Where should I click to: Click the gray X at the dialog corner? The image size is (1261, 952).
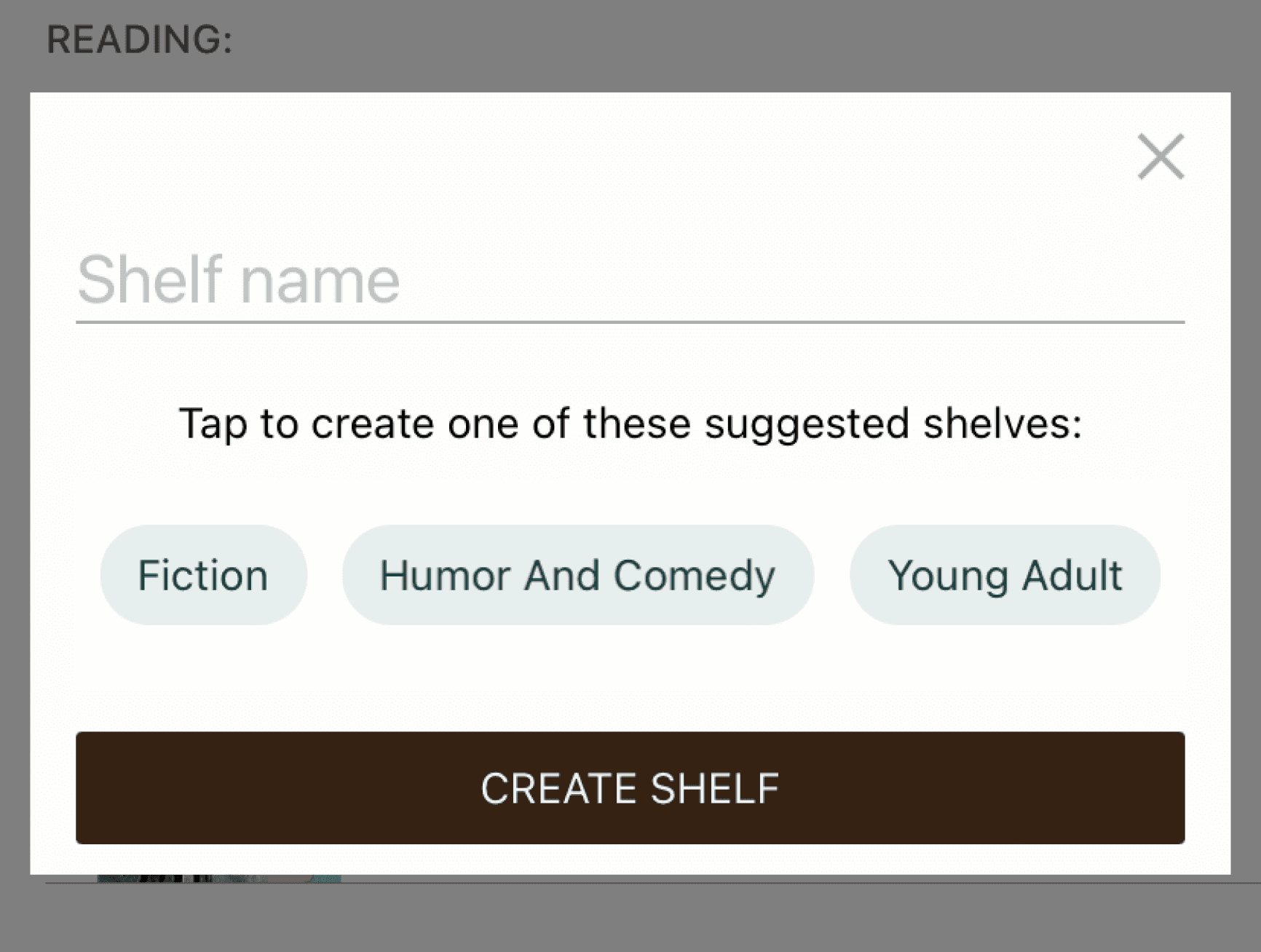[1161, 156]
